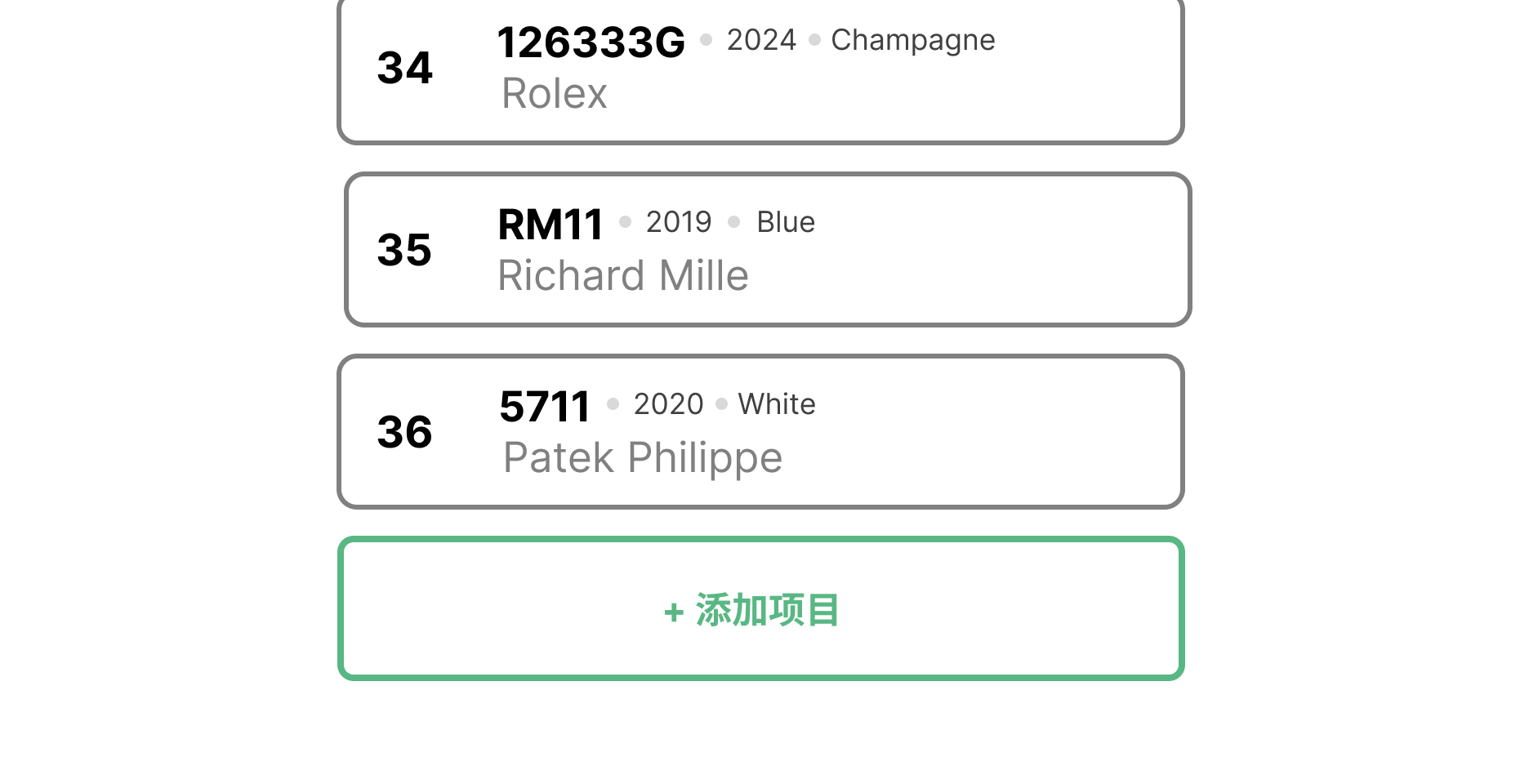The height and width of the screenshot is (784, 1529).
Task: Click the RM11 model name
Action: (550, 222)
